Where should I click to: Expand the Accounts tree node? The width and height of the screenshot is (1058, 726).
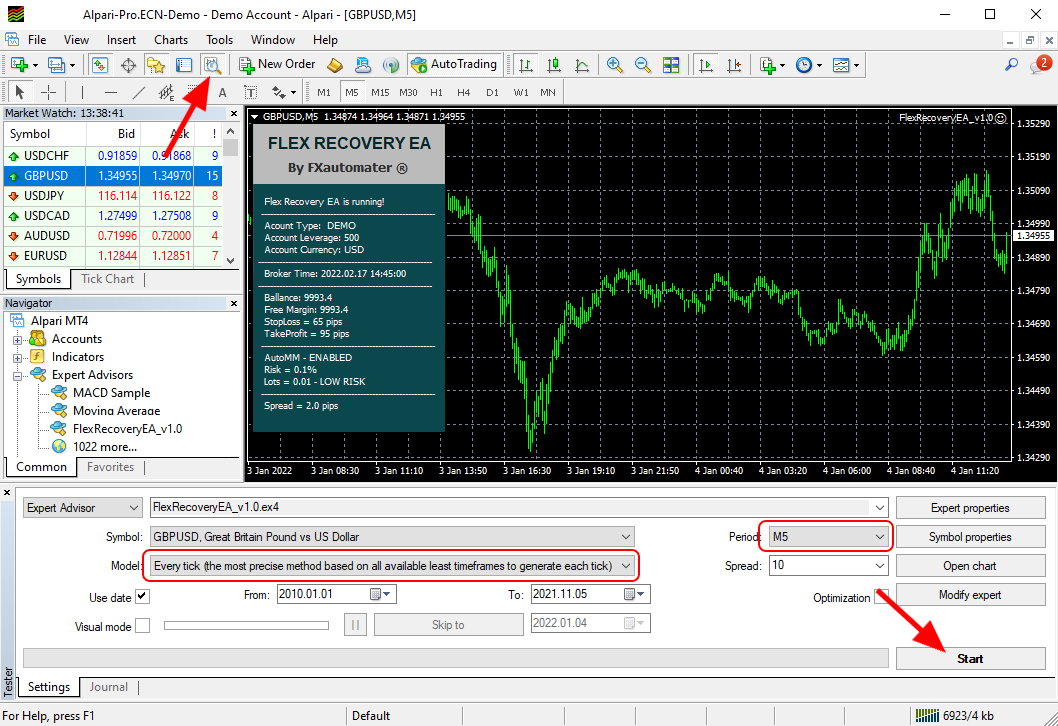coord(18,340)
